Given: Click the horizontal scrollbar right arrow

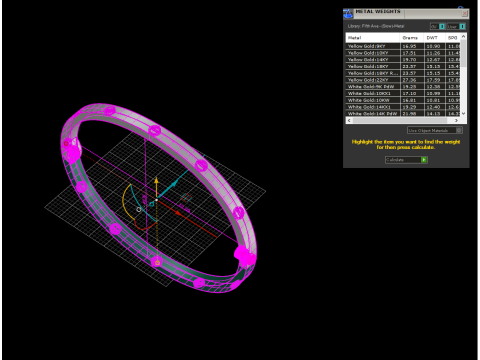Looking at the screenshot, I should click(x=457, y=120).
